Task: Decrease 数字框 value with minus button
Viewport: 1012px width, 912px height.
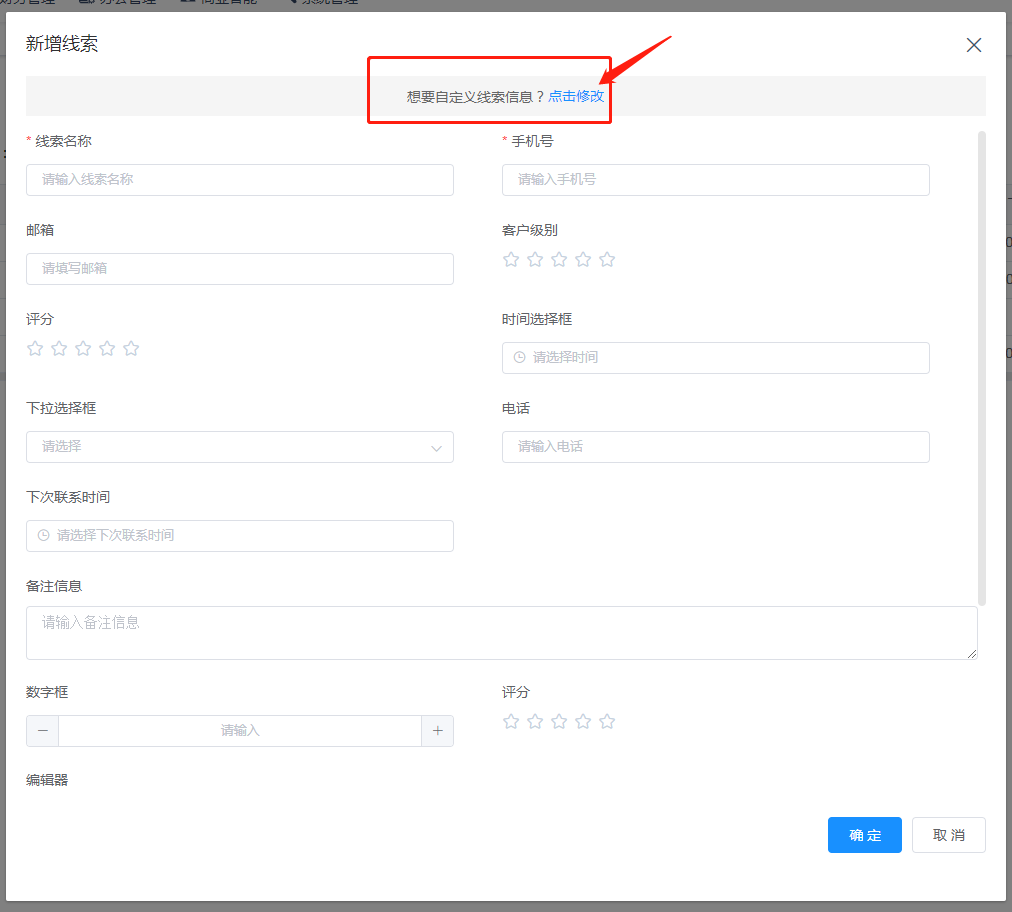Action: (x=43, y=731)
